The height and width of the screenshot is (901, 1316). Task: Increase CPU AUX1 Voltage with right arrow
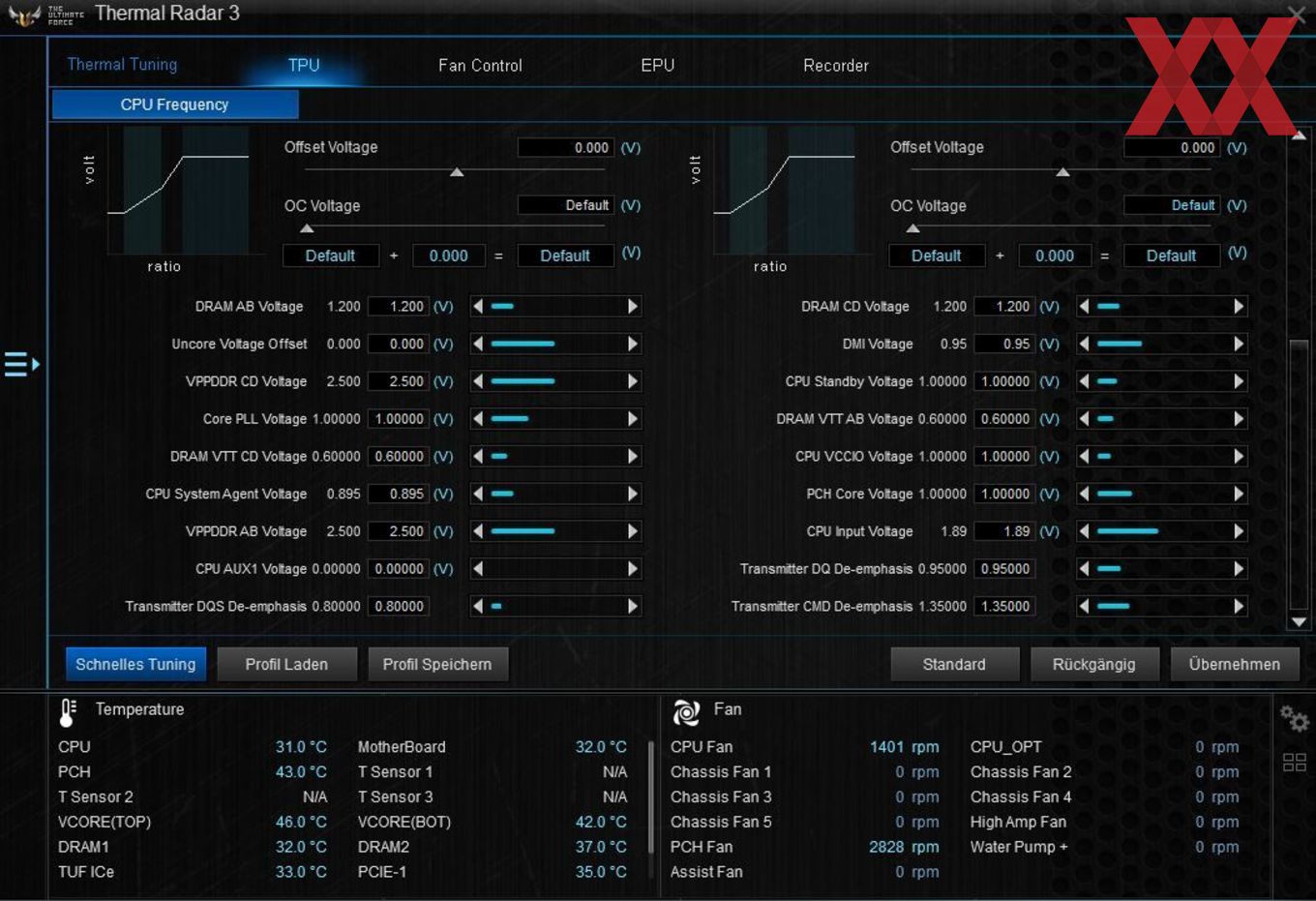[x=633, y=569]
